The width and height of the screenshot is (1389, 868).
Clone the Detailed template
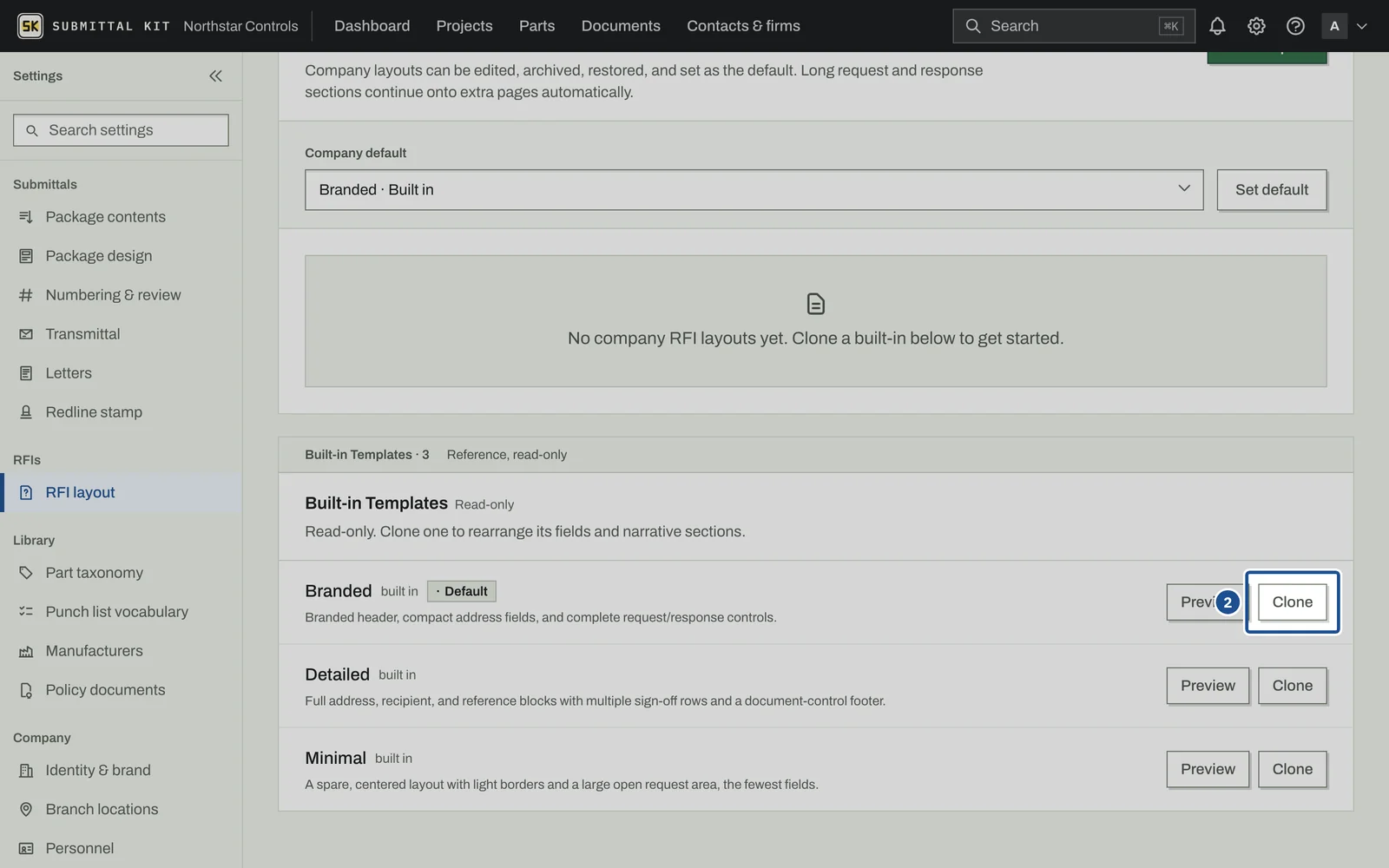(1293, 686)
